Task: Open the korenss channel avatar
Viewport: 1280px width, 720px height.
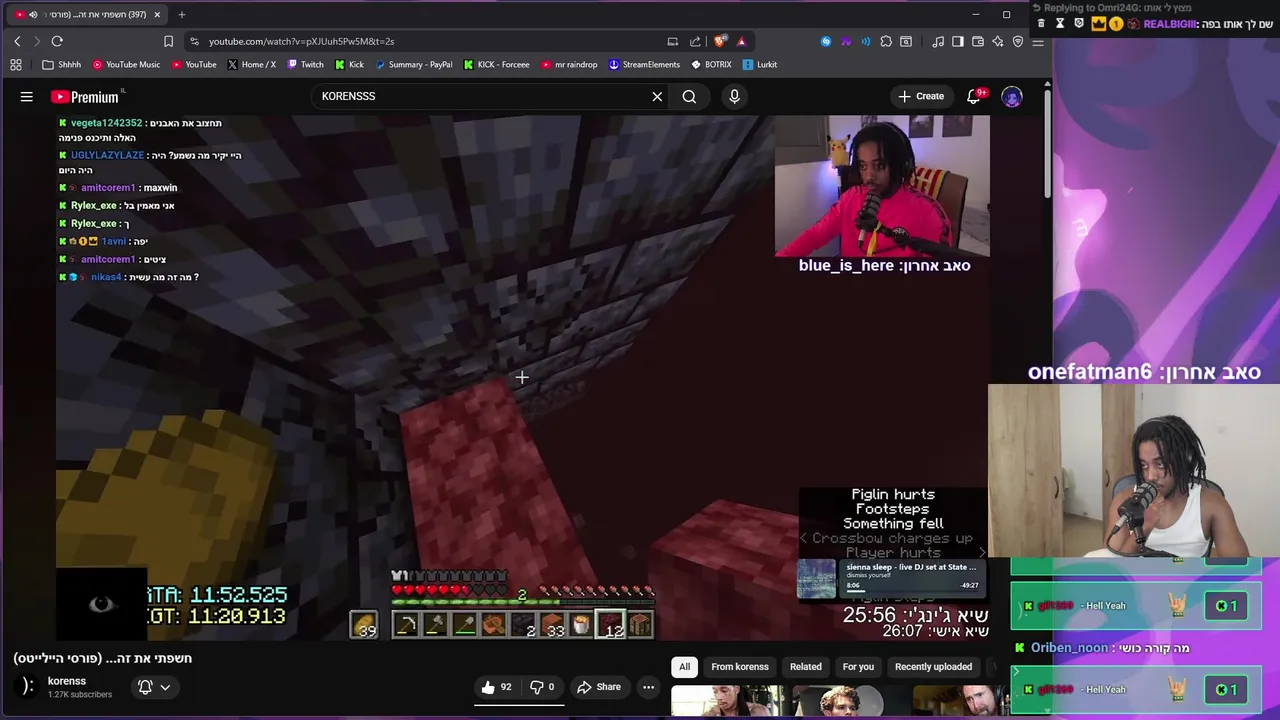Action: (27, 686)
